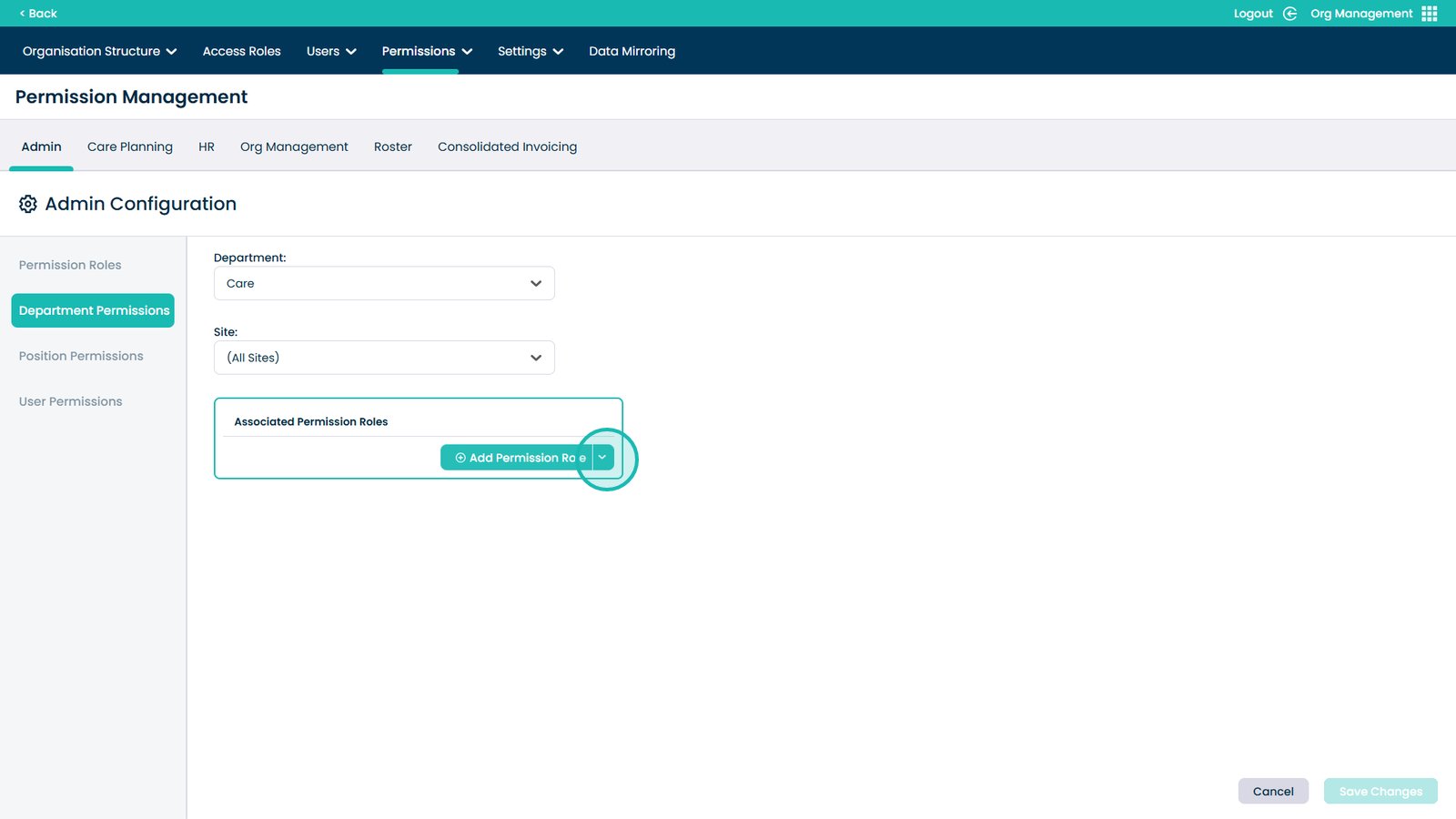The width and height of the screenshot is (1456, 819).
Task: Open the Users menu
Action: point(330,51)
